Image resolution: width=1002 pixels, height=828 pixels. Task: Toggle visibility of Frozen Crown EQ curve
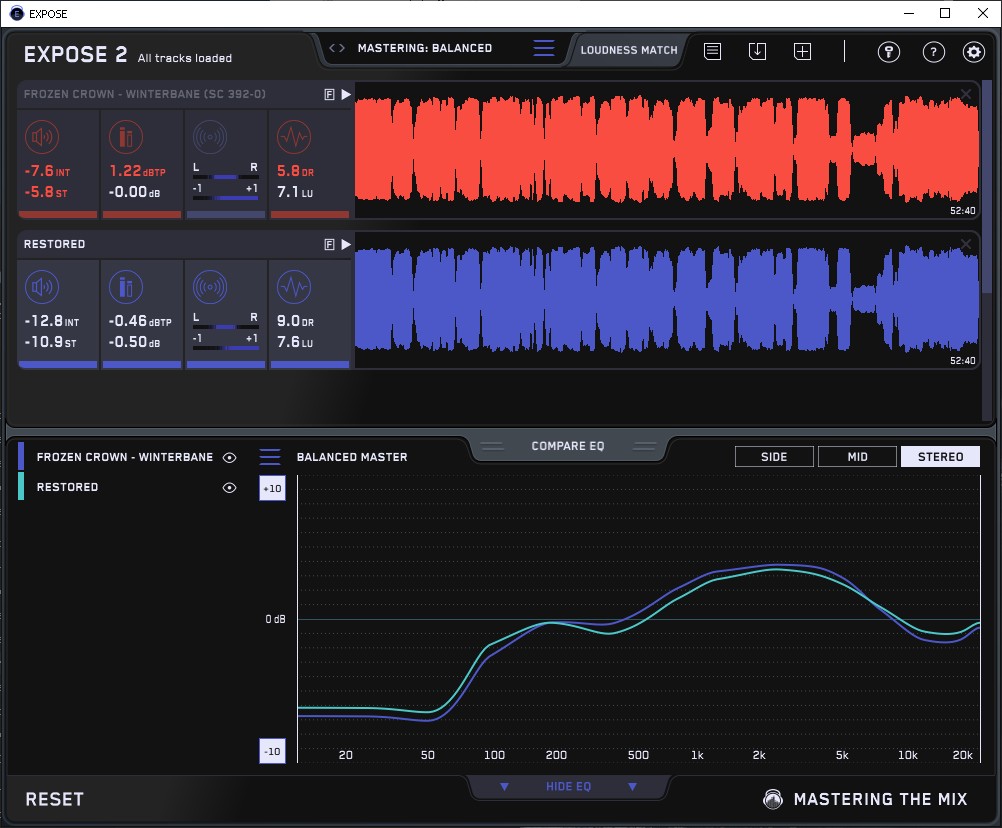[230, 457]
